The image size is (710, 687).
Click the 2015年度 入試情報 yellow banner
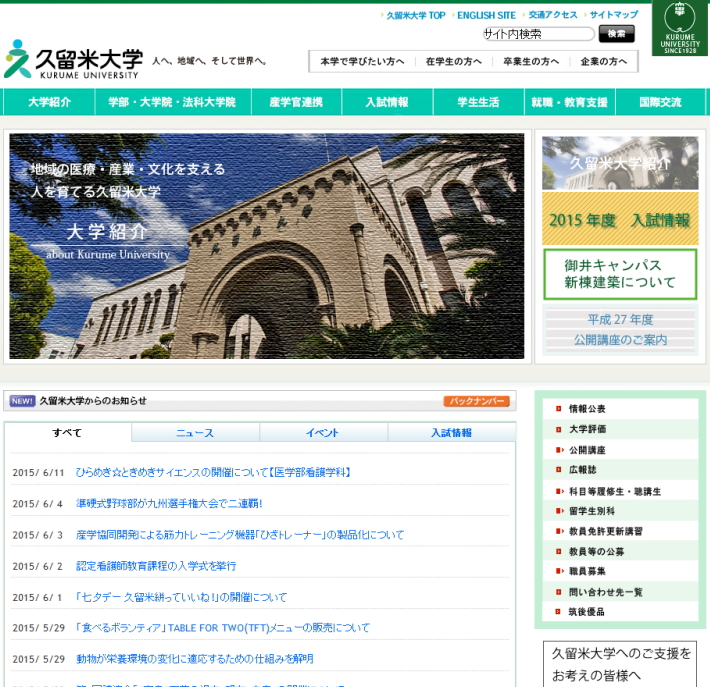coord(619,220)
